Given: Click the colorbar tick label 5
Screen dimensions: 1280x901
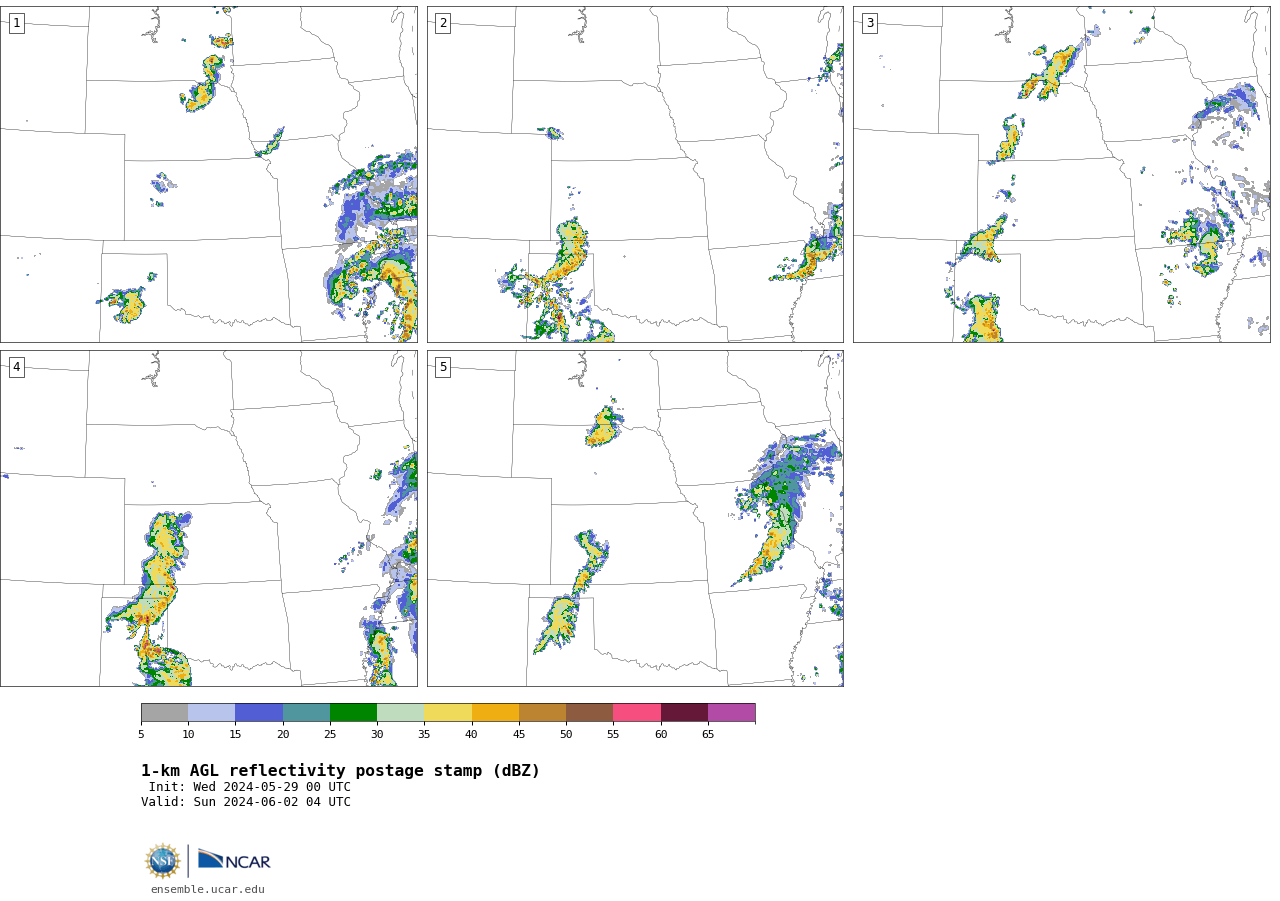Looking at the screenshot, I should click(x=141, y=735).
